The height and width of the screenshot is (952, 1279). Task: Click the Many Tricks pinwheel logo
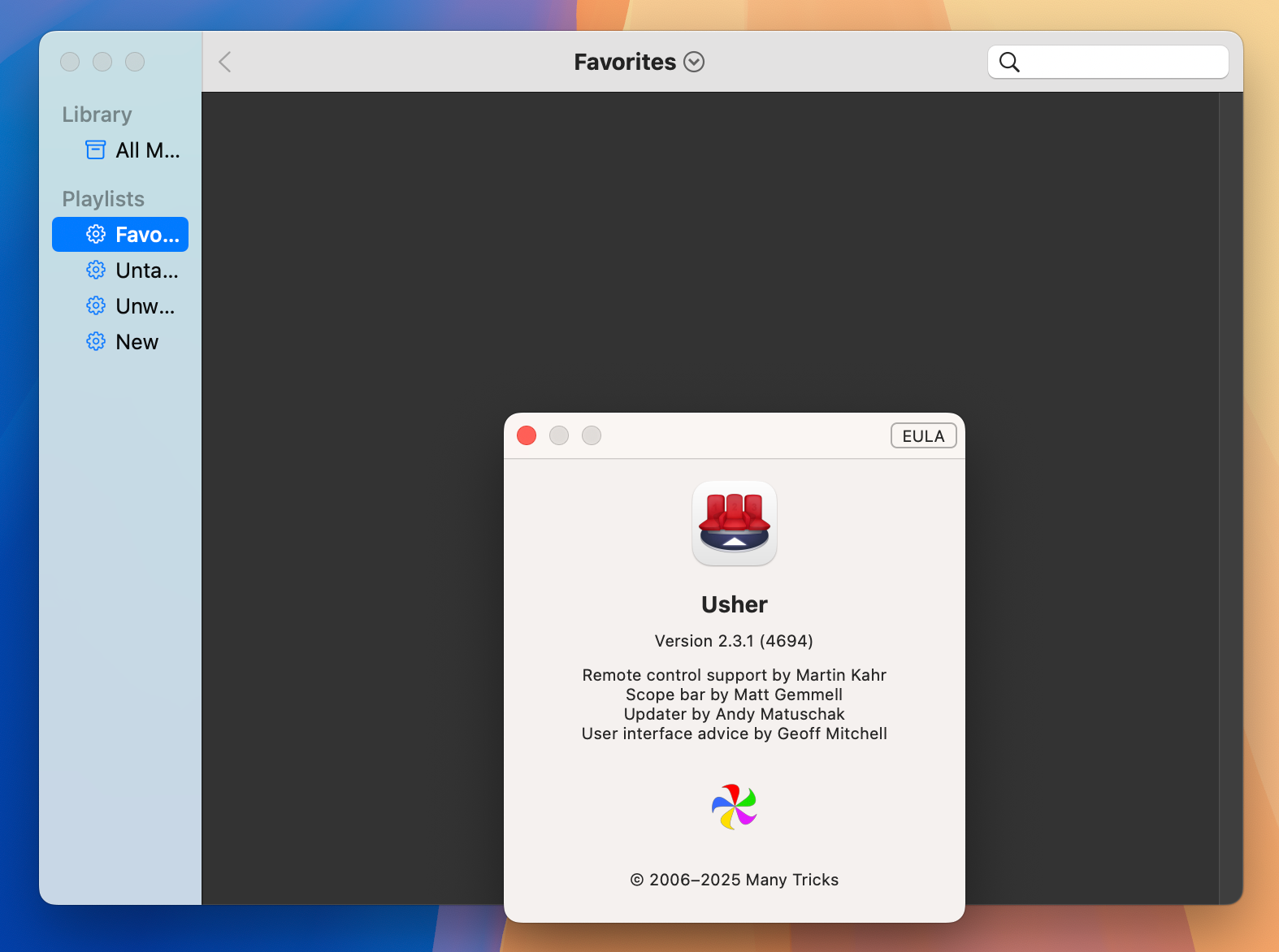[x=735, y=807]
